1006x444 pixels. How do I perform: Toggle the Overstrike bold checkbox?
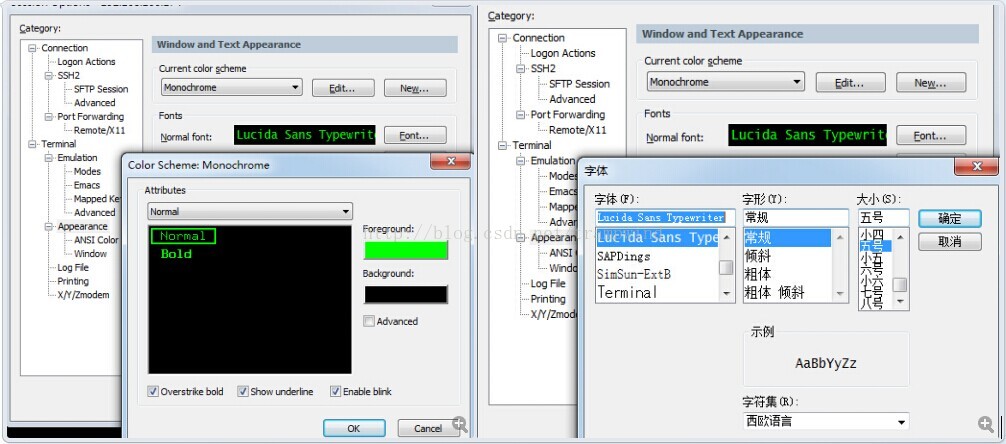[153, 391]
